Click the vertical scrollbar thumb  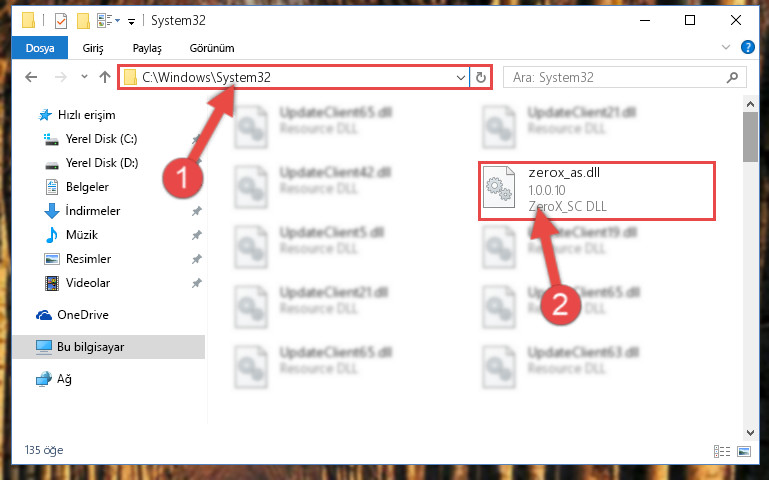click(x=750, y=137)
